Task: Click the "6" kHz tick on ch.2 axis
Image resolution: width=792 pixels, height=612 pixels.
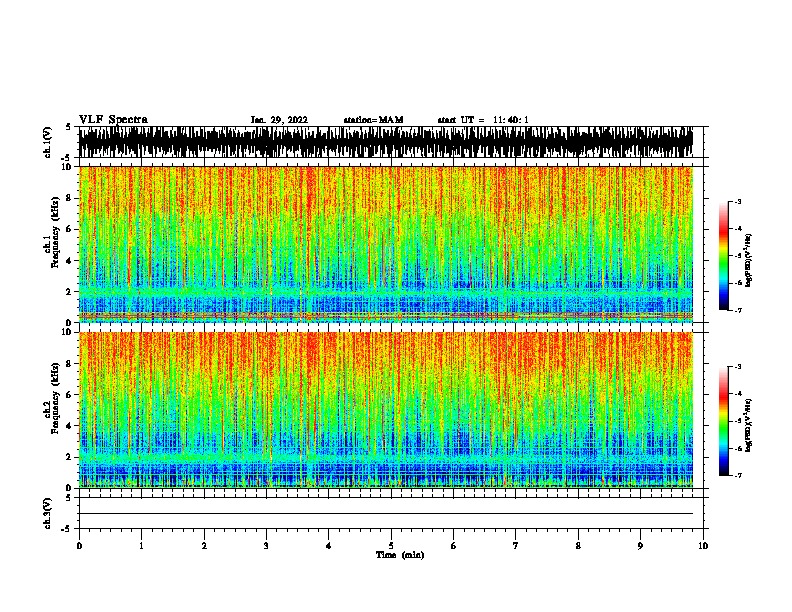Action: 70,395
